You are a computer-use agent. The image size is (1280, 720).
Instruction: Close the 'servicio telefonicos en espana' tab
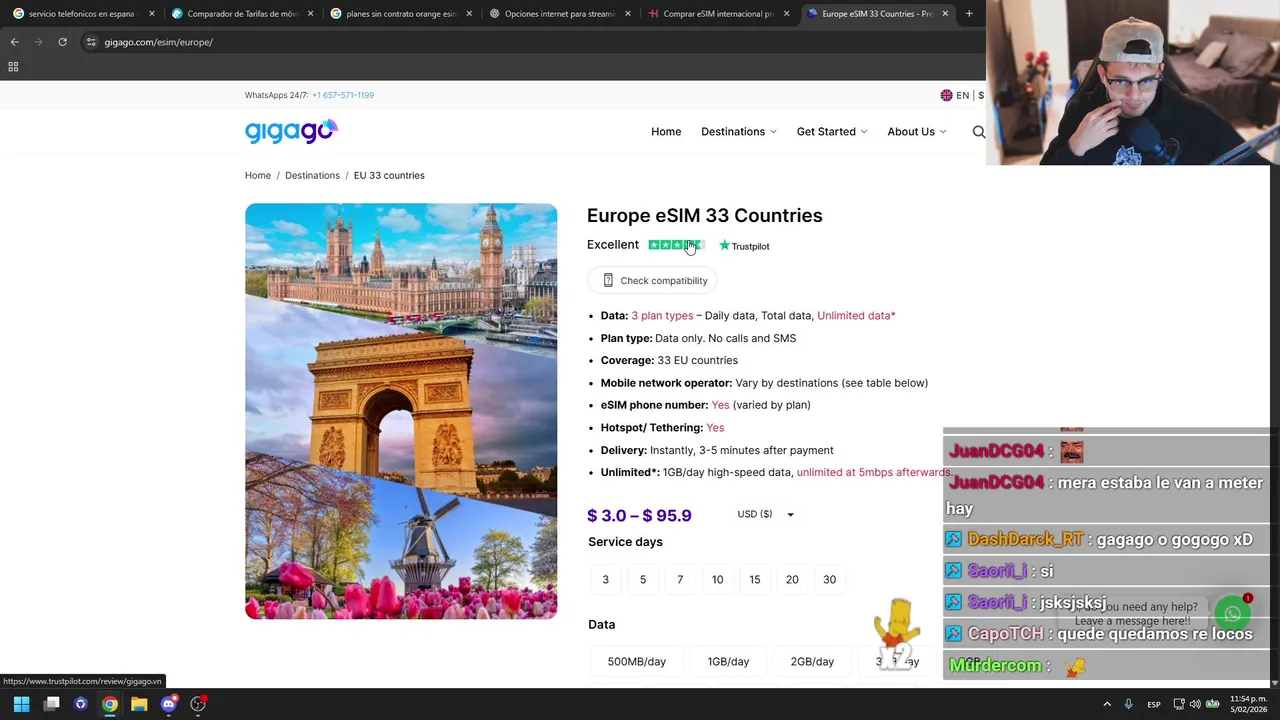coord(152,14)
